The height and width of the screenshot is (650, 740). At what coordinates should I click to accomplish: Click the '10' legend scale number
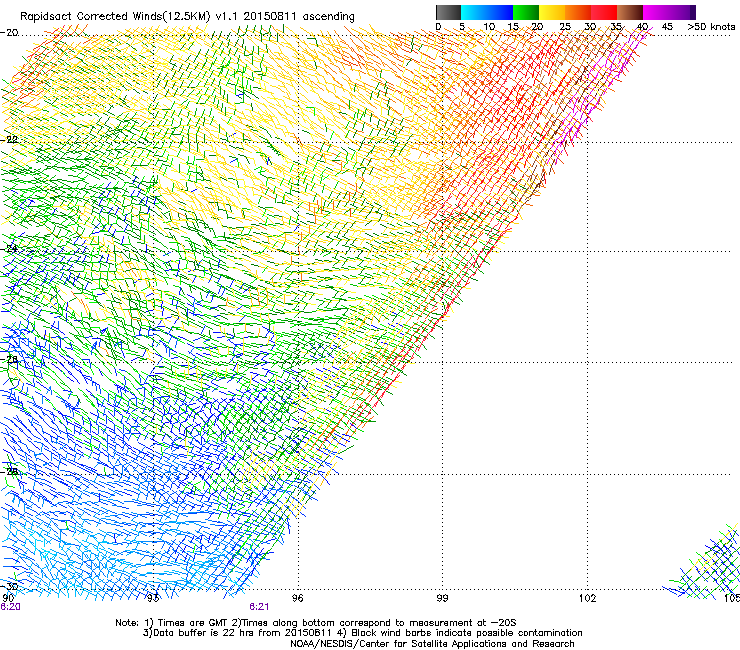(489, 26)
